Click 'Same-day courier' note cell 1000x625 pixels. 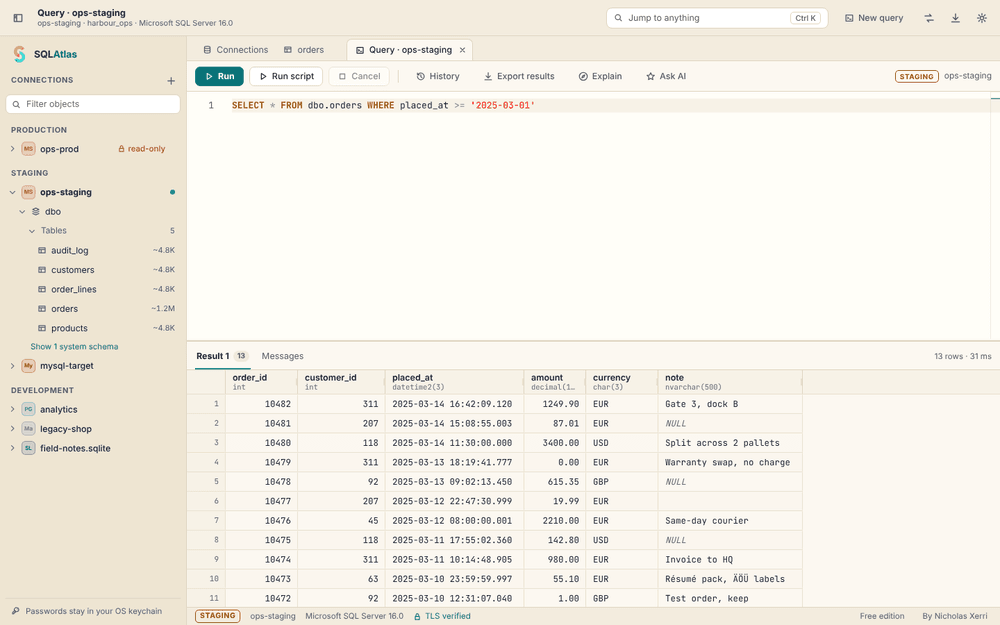(730, 520)
